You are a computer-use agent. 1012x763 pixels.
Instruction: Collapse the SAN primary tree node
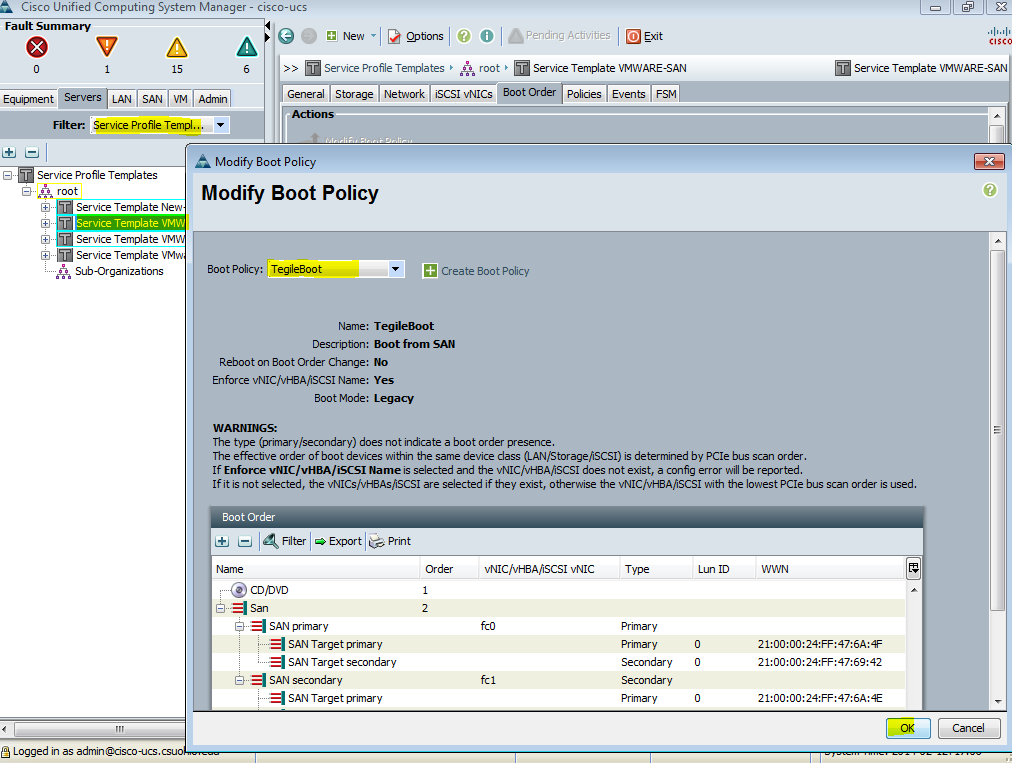(x=240, y=626)
